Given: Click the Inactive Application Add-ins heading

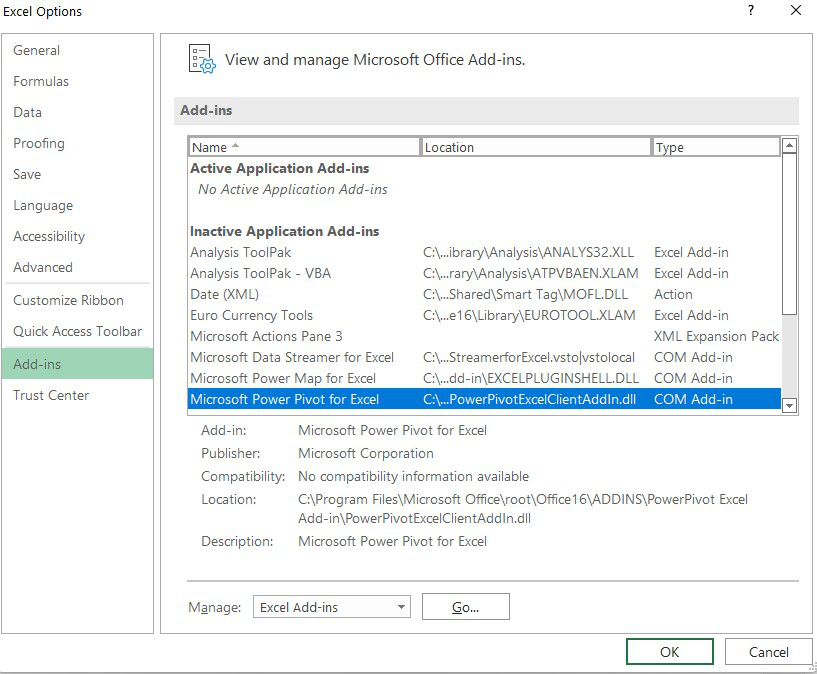Looking at the screenshot, I should pyautogui.click(x=284, y=231).
